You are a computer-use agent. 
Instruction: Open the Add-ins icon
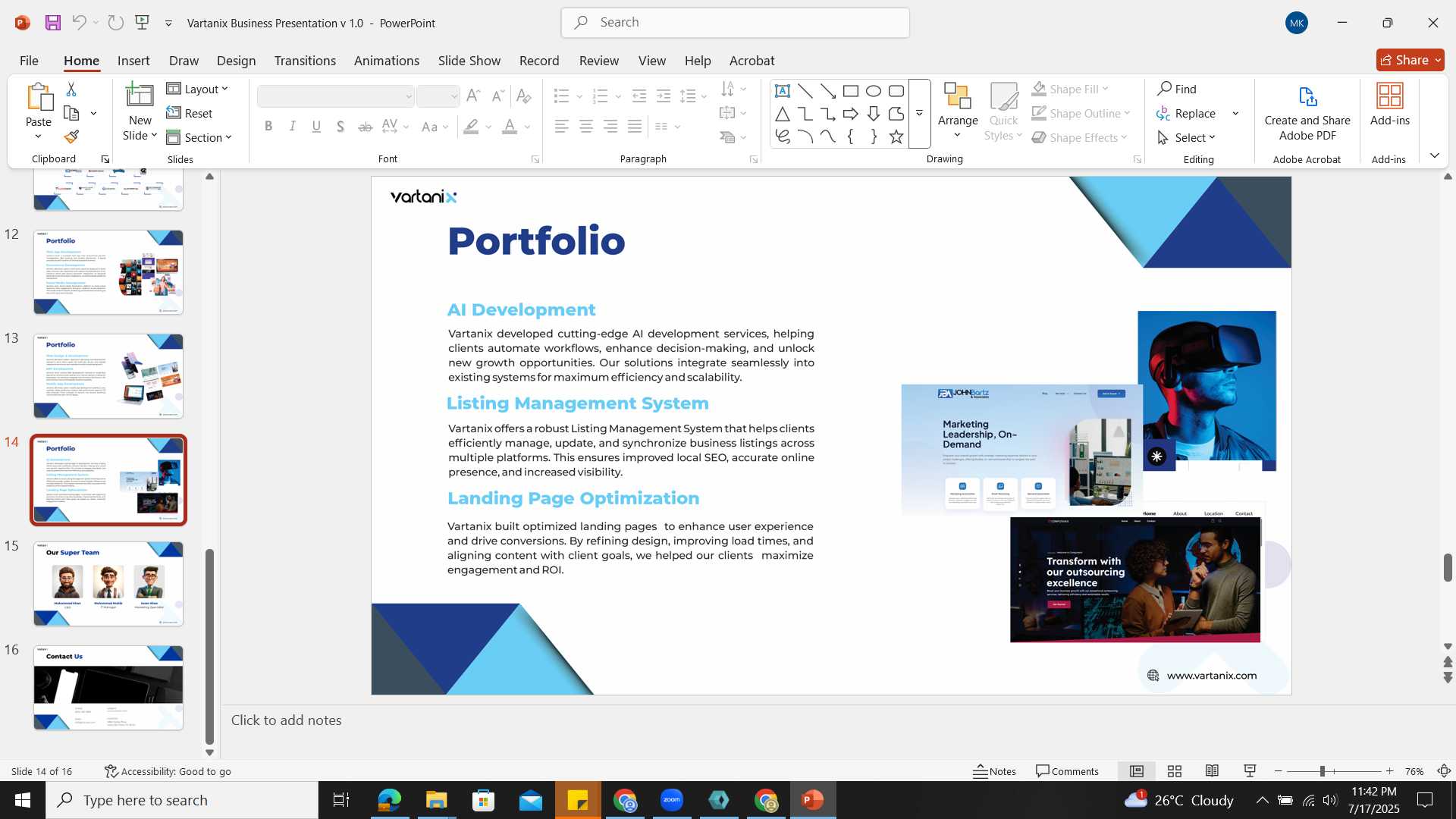[1390, 105]
